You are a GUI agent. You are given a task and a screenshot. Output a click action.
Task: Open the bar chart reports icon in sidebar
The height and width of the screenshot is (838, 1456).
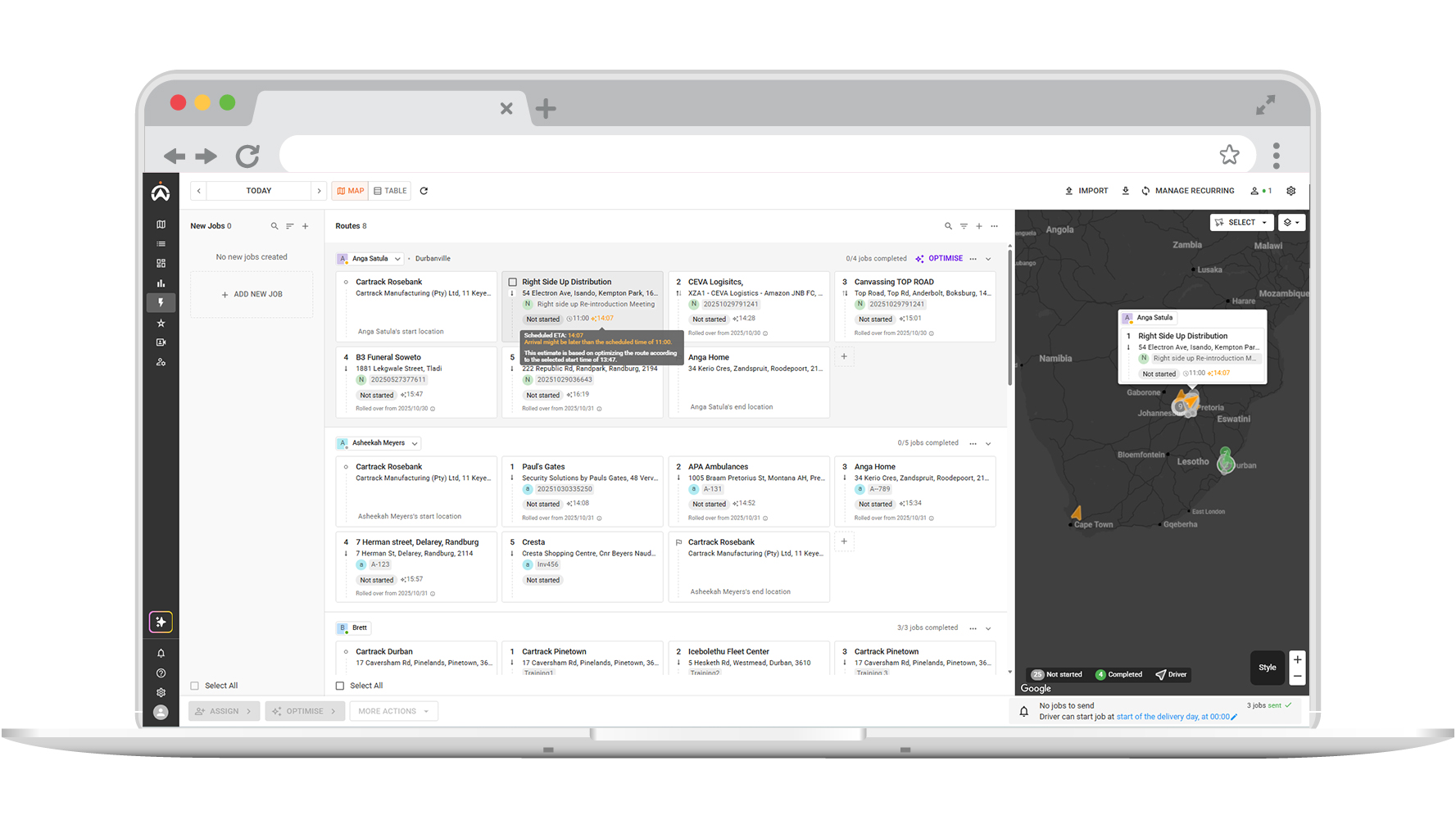tap(161, 283)
